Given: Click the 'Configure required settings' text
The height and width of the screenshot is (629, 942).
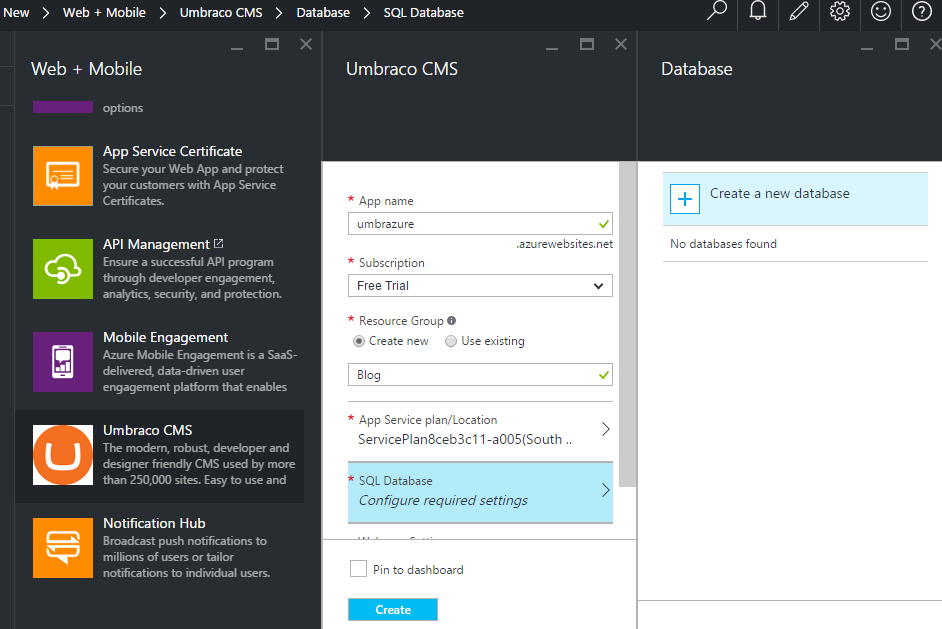Looking at the screenshot, I should coord(443,500).
